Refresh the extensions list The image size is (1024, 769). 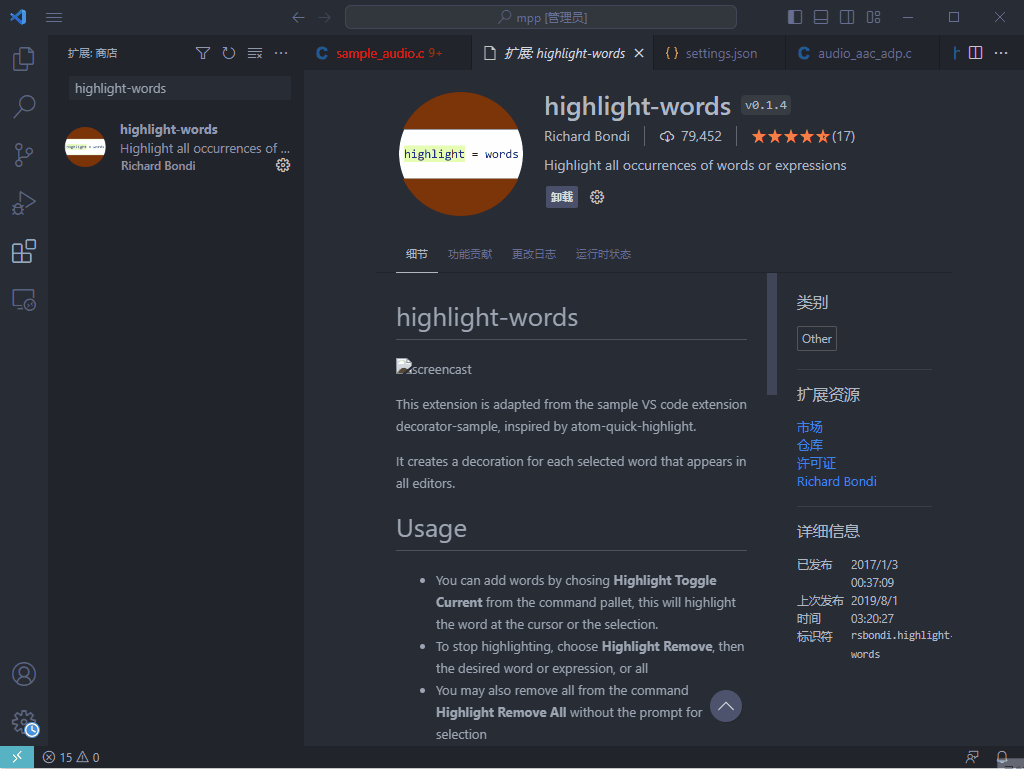(x=229, y=53)
